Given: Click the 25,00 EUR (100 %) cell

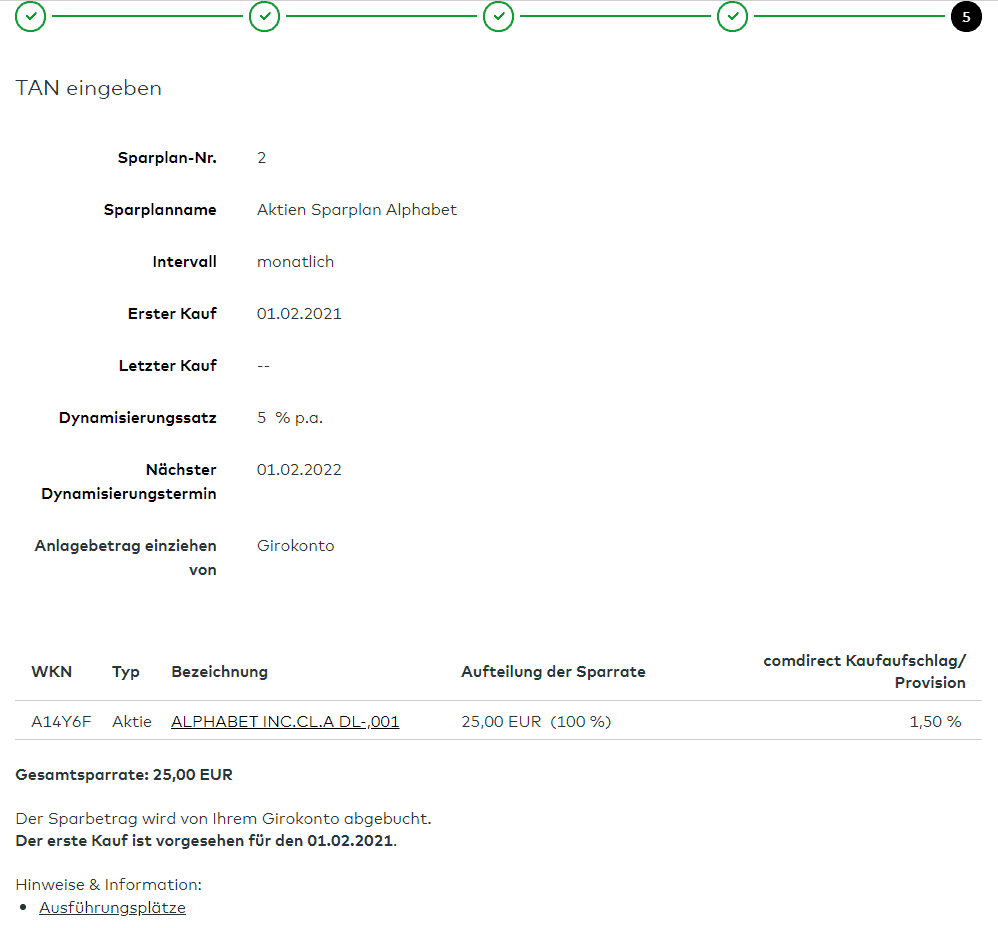Looking at the screenshot, I should tap(536, 722).
